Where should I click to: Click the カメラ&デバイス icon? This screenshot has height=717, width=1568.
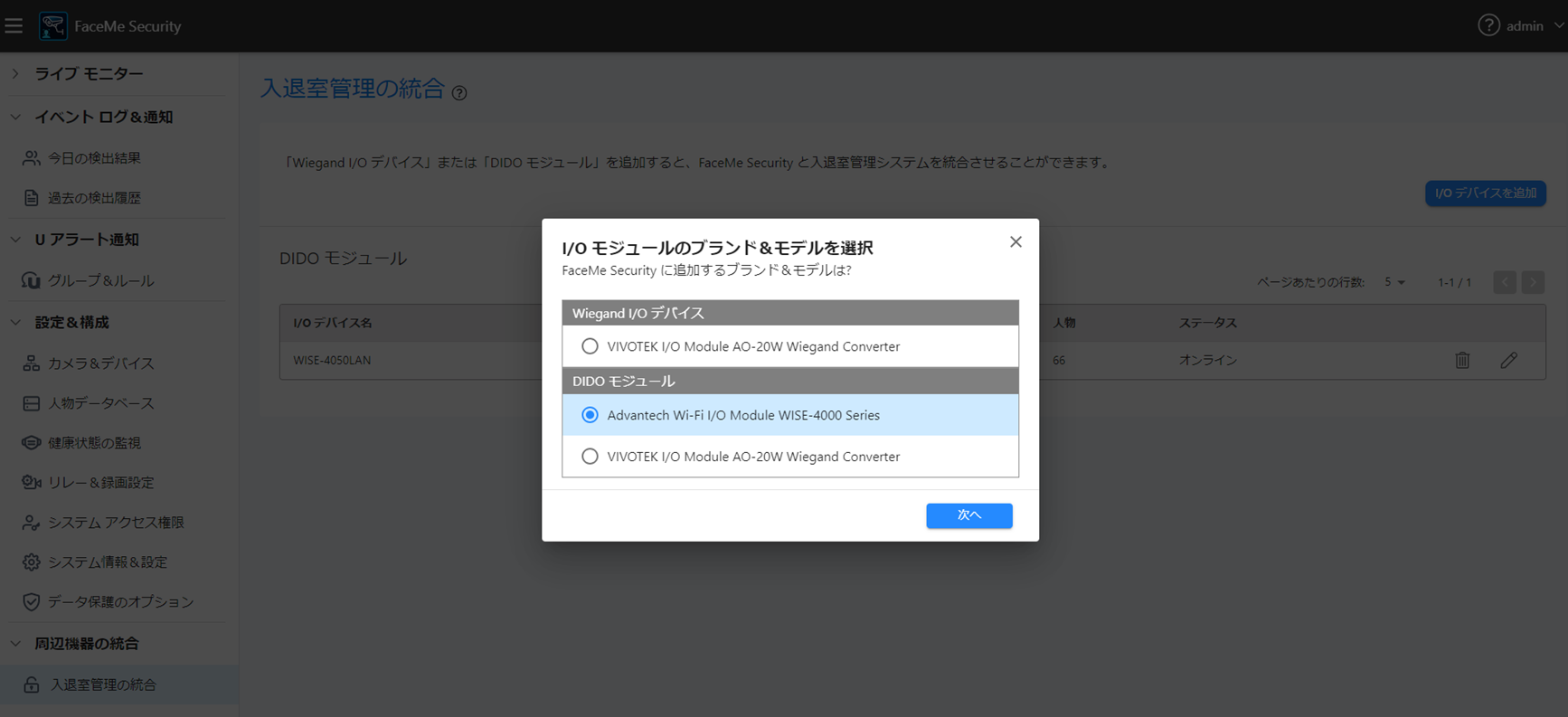32,363
